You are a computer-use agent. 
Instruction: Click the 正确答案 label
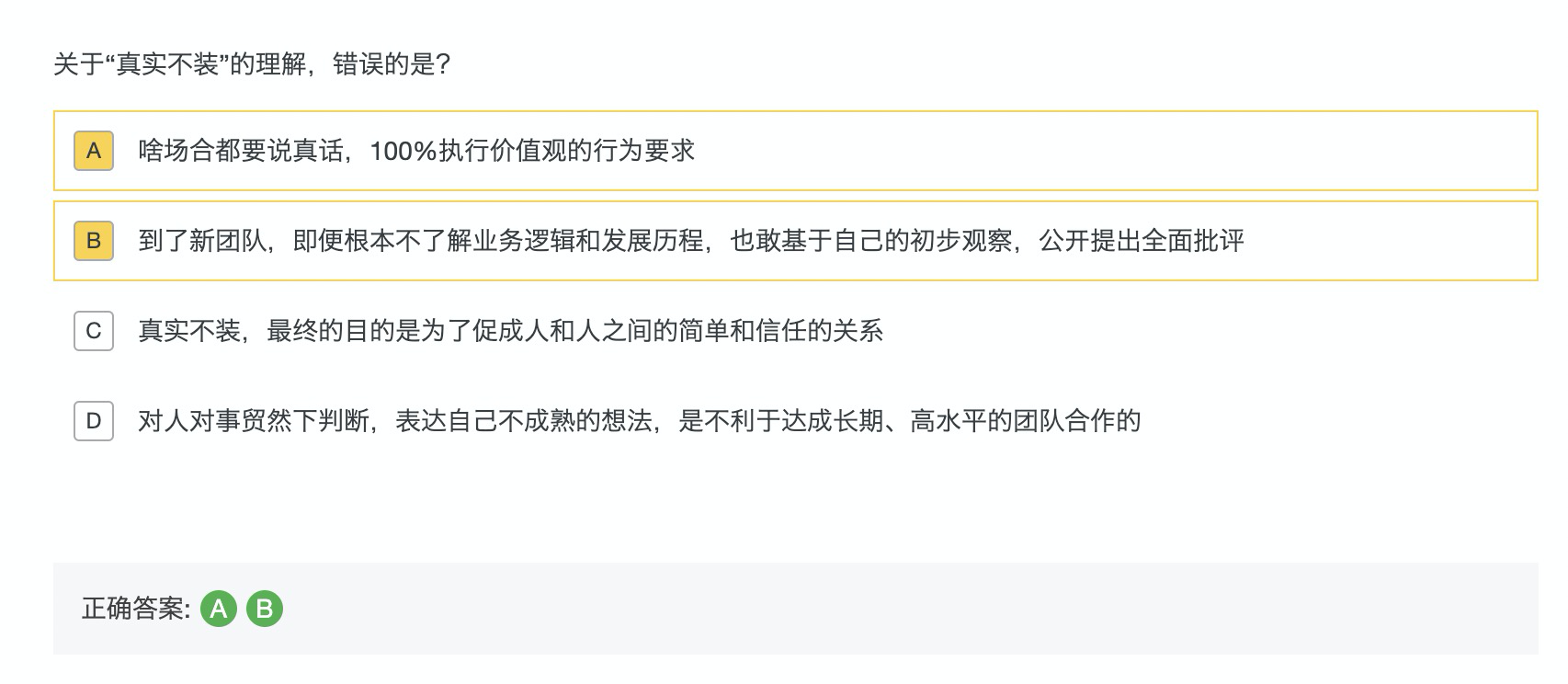pos(136,609)
